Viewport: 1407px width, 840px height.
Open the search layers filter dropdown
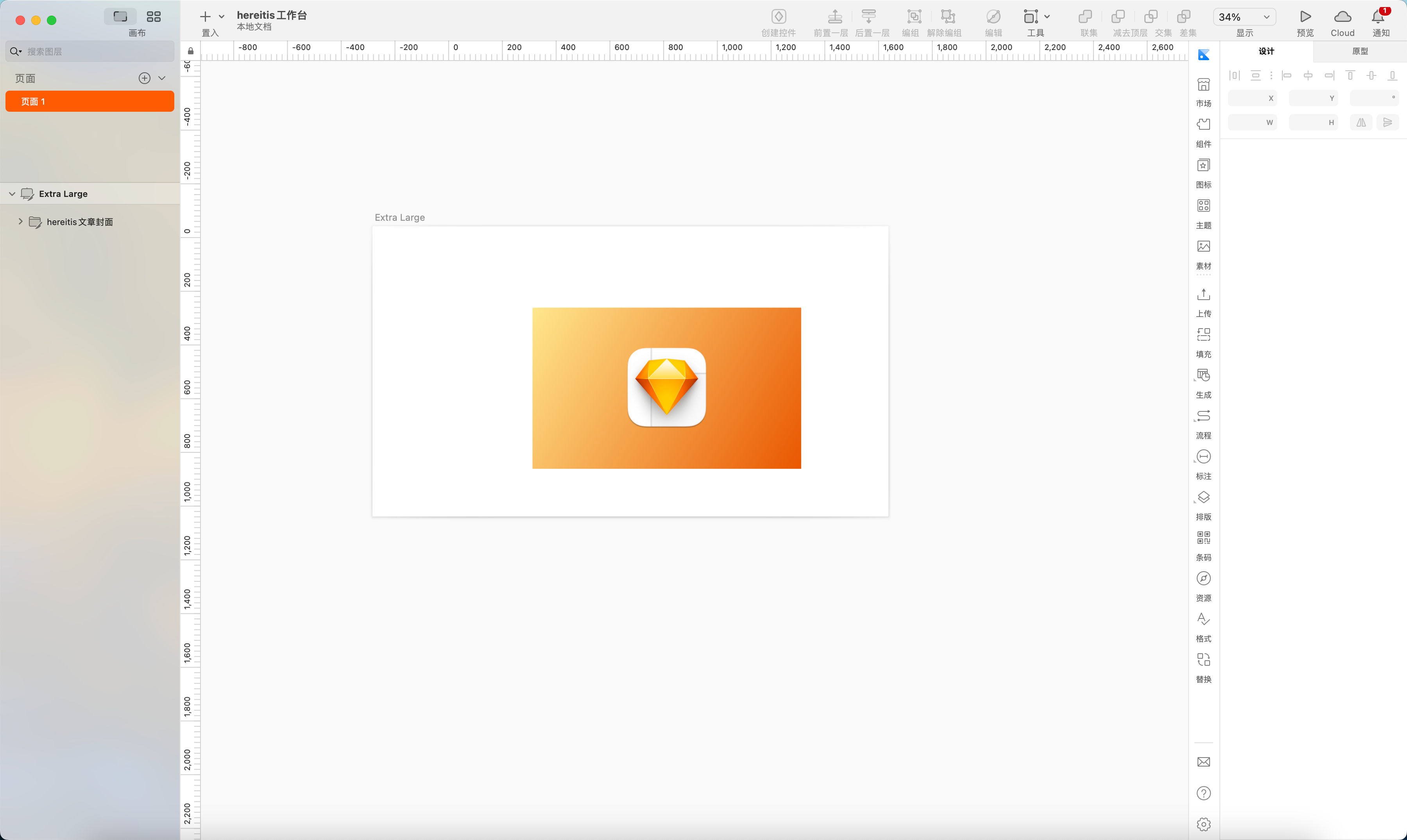click(16, 52)
